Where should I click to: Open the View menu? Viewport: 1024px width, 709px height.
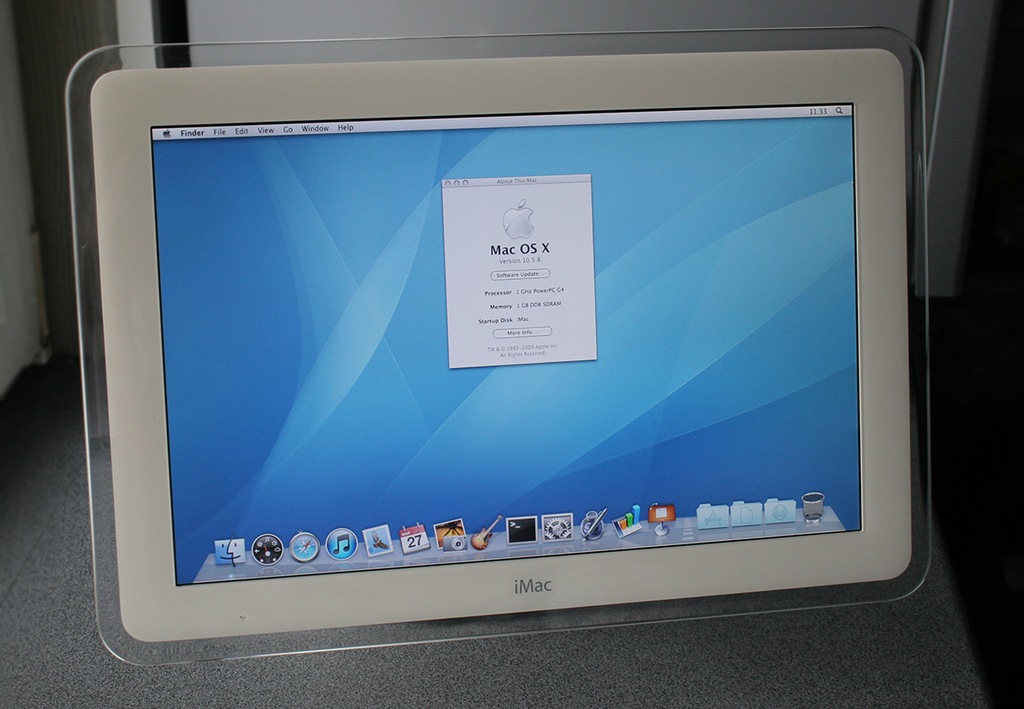pos(266,131)
